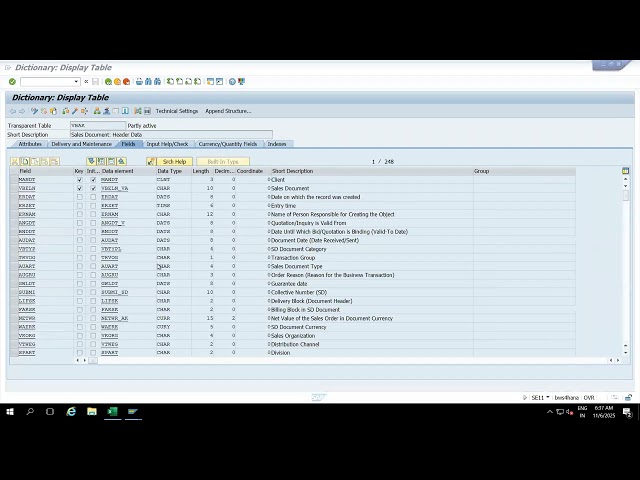The height and width of the screenshot is (480, 640).
Task: Click the Technical Settings button
Action: coord(177,111)
